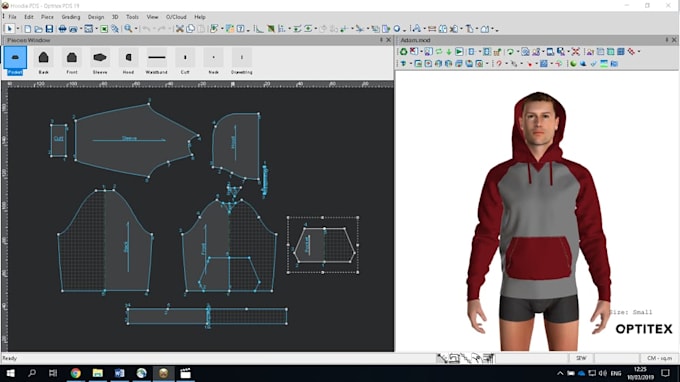Click the waistband pattern piece on canvas

207,316
